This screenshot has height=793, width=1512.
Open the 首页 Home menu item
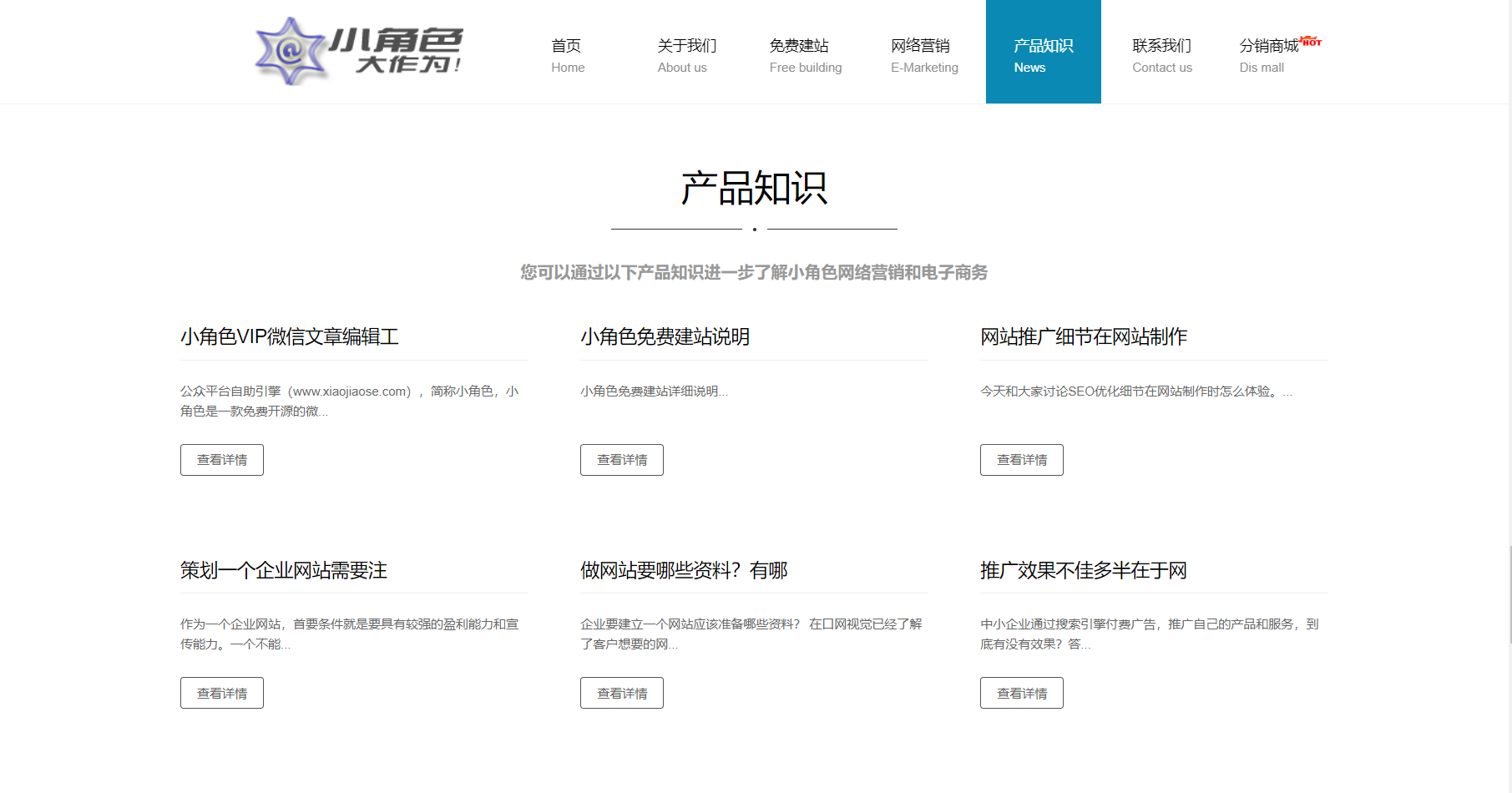pyautogui.click(x=567, y=55)
